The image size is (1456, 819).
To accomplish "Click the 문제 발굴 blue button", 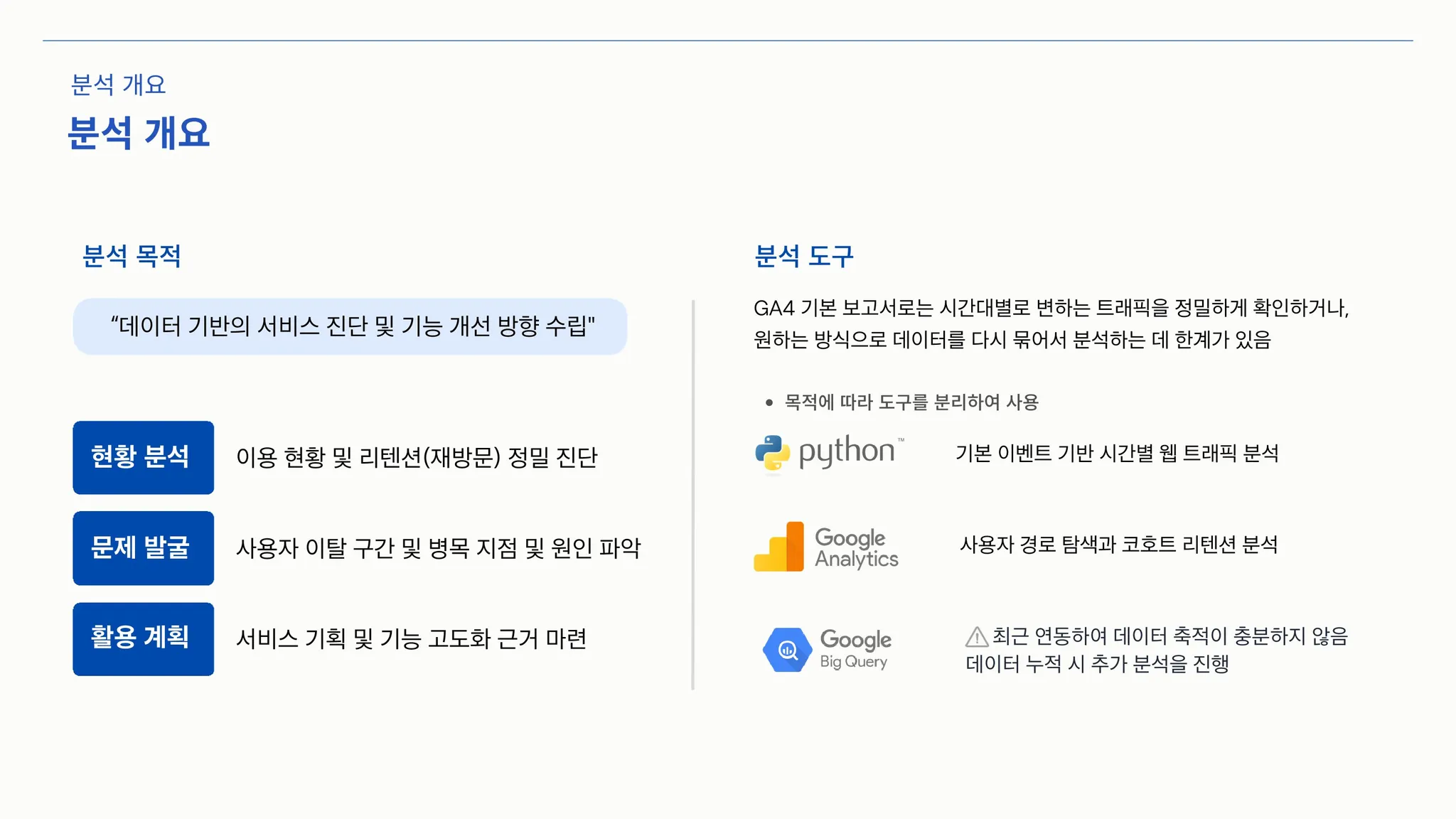I will click(143, 548).
